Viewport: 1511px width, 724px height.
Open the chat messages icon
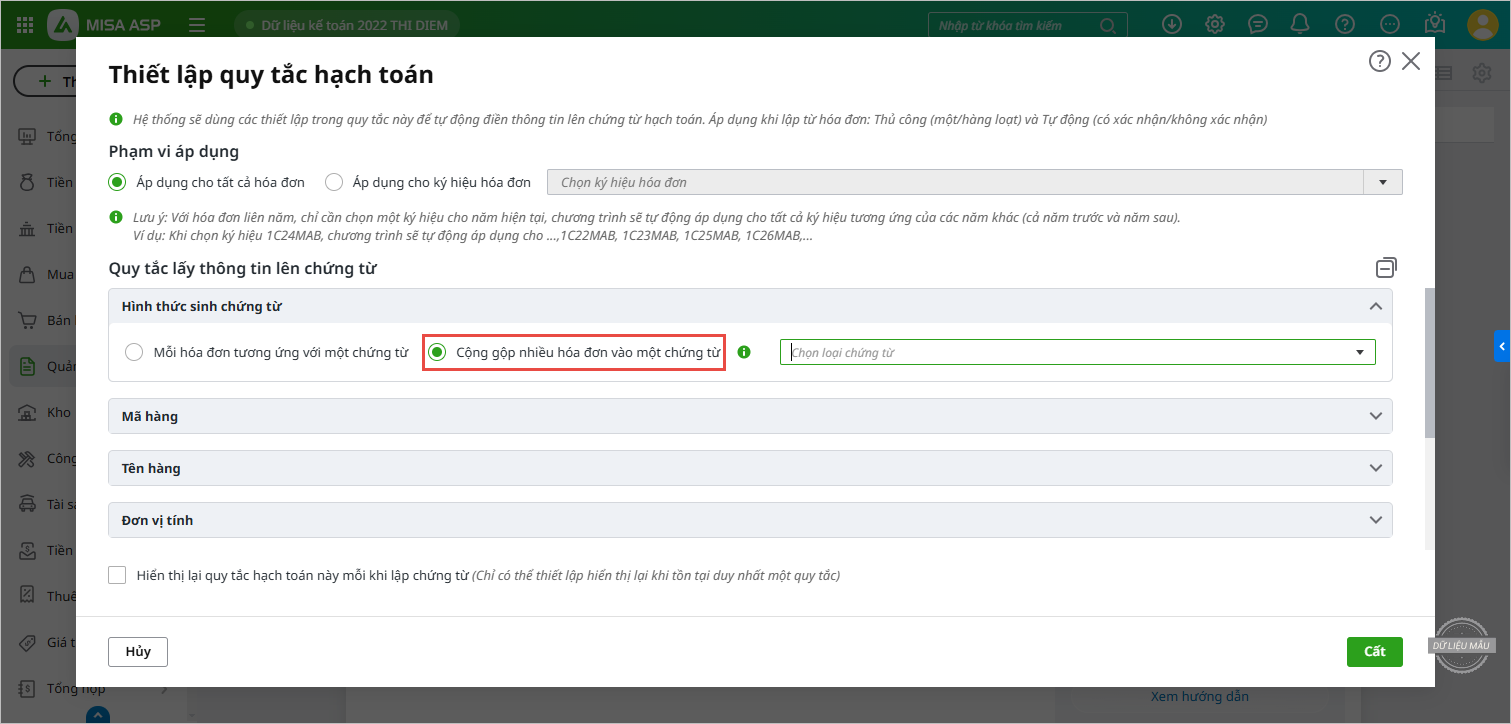tap(1258, 25)
